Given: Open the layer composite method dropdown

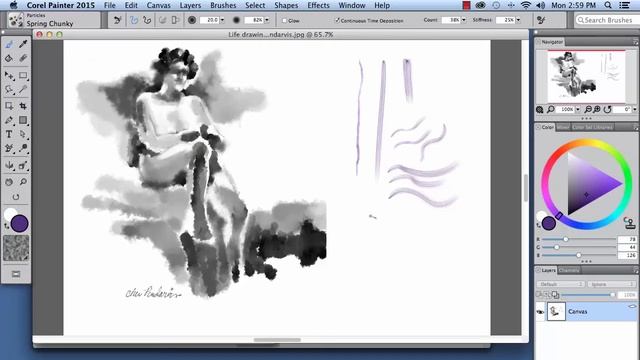Looking at the screenshot, I should point(560,284).
